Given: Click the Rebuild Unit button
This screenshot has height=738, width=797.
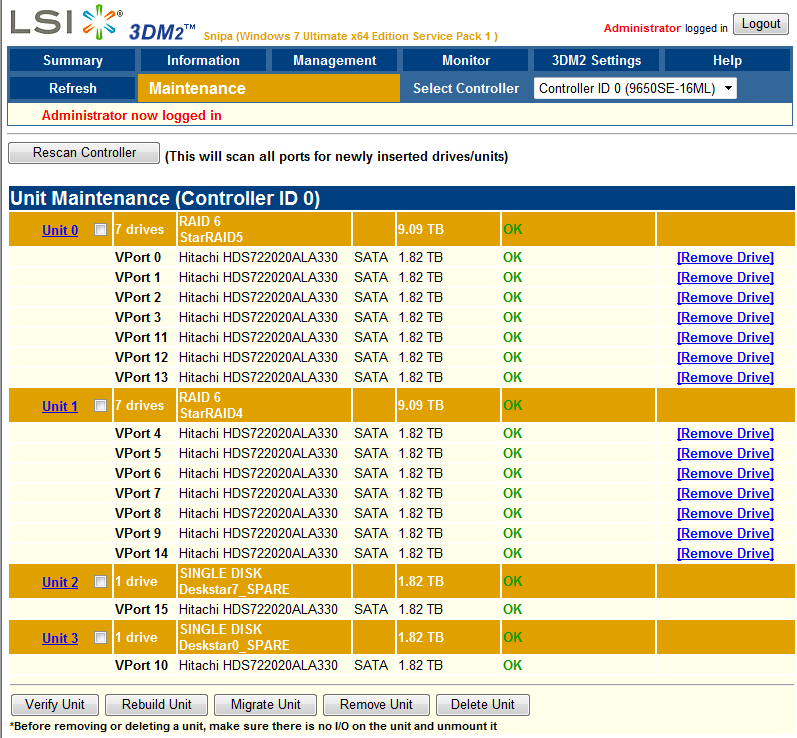Looking at the screenshot, I should point(156,704).
